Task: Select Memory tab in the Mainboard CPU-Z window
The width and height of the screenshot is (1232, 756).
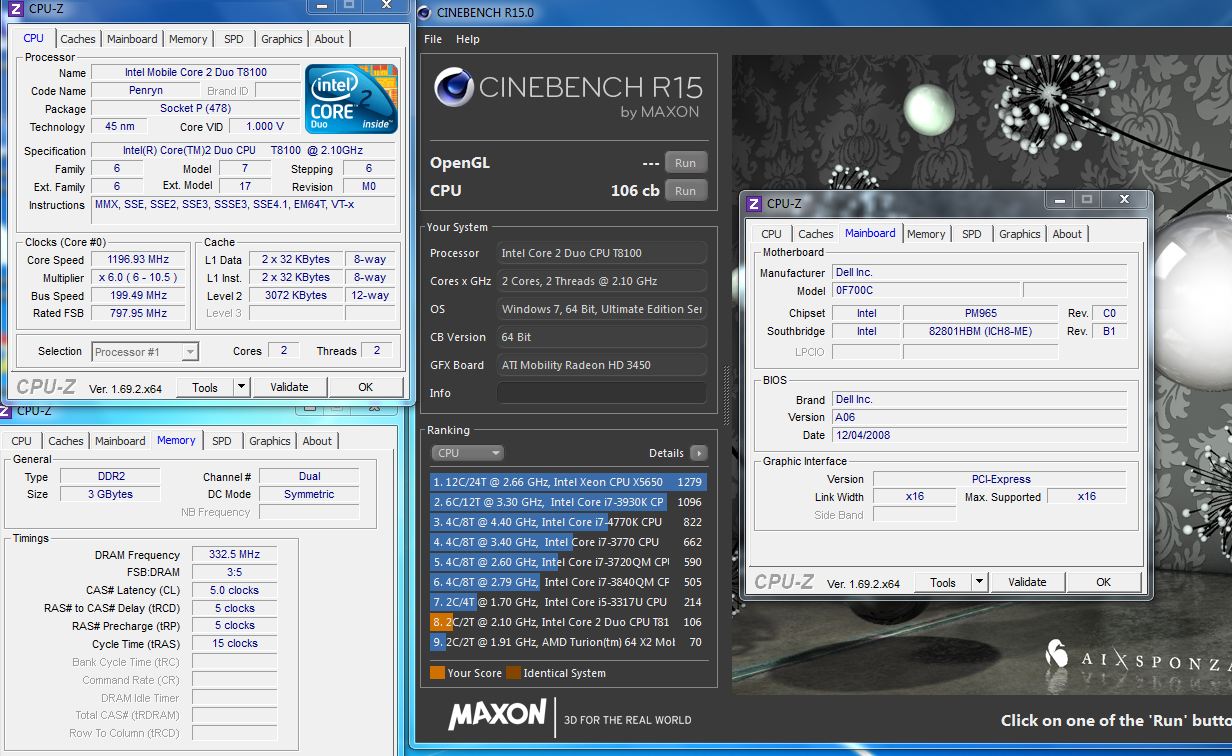Action: tap(926, 234)
